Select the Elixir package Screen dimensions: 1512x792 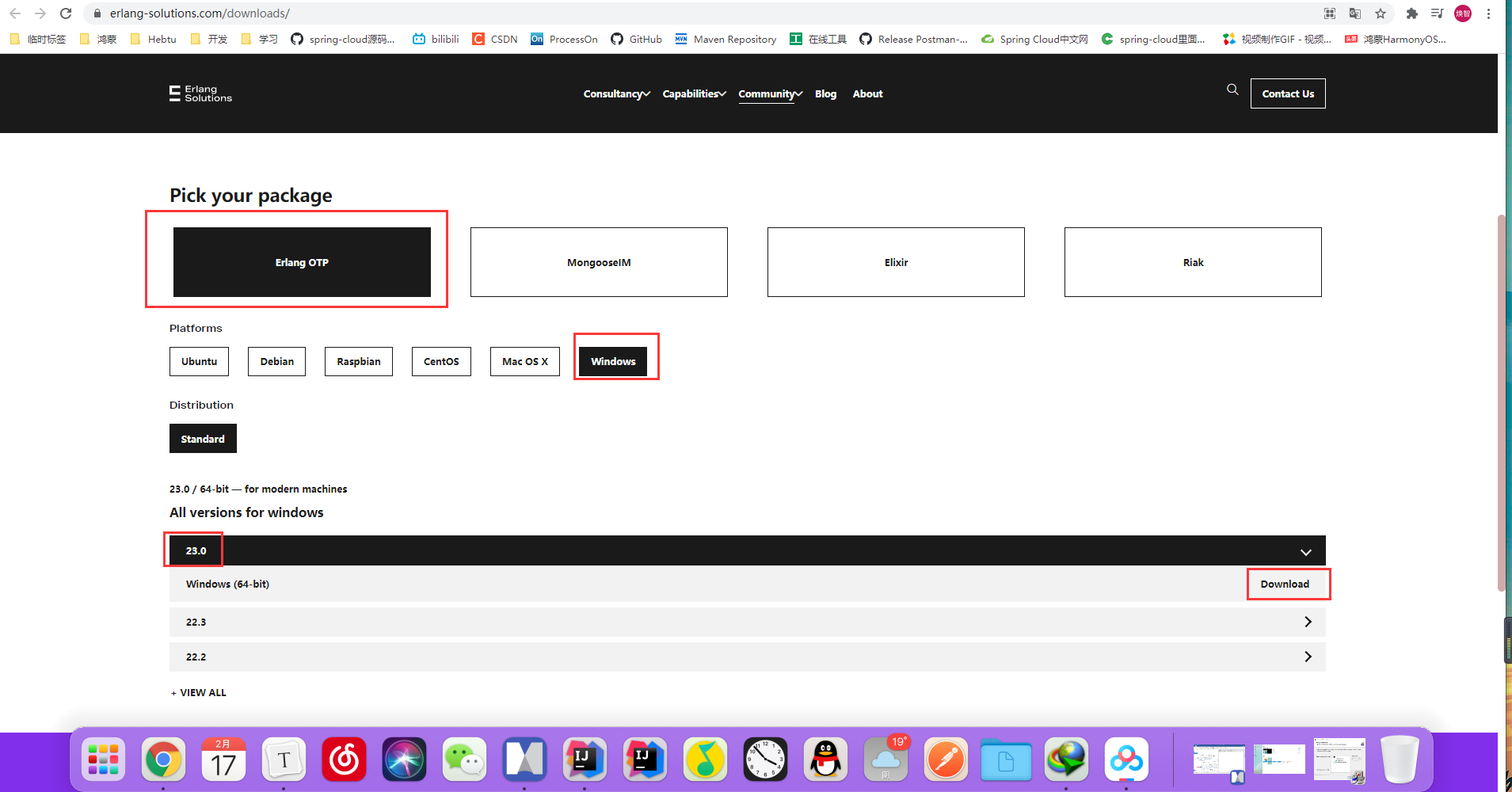click(x=896, y=262)
